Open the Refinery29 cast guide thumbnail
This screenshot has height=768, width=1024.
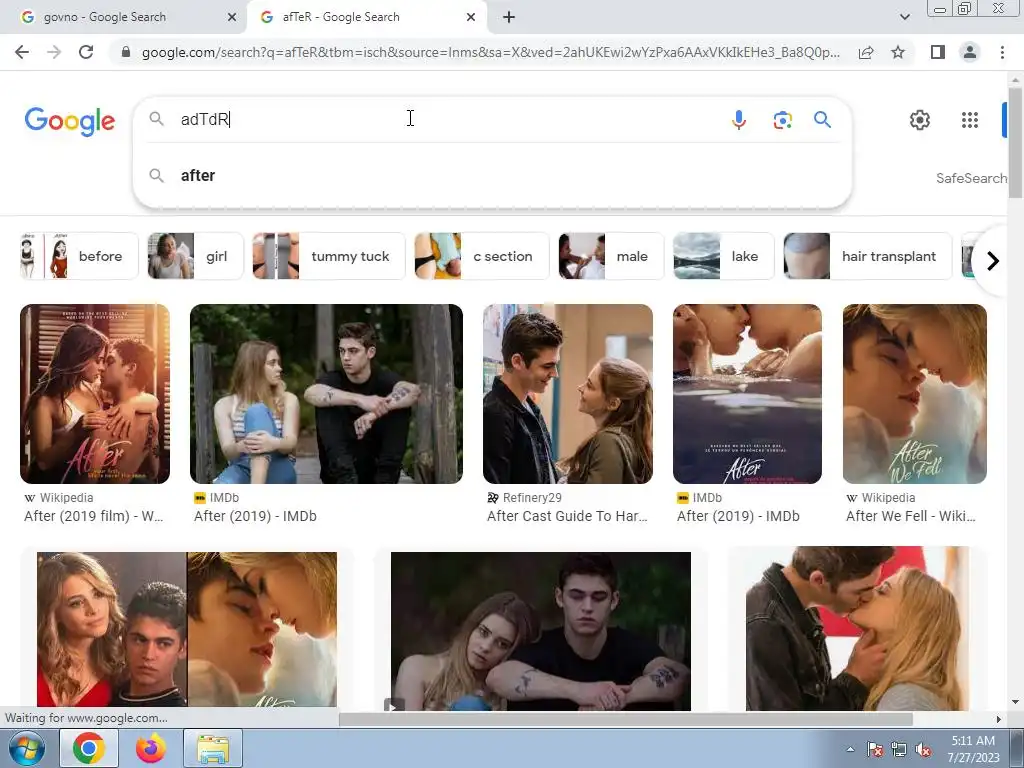(568, 394)
